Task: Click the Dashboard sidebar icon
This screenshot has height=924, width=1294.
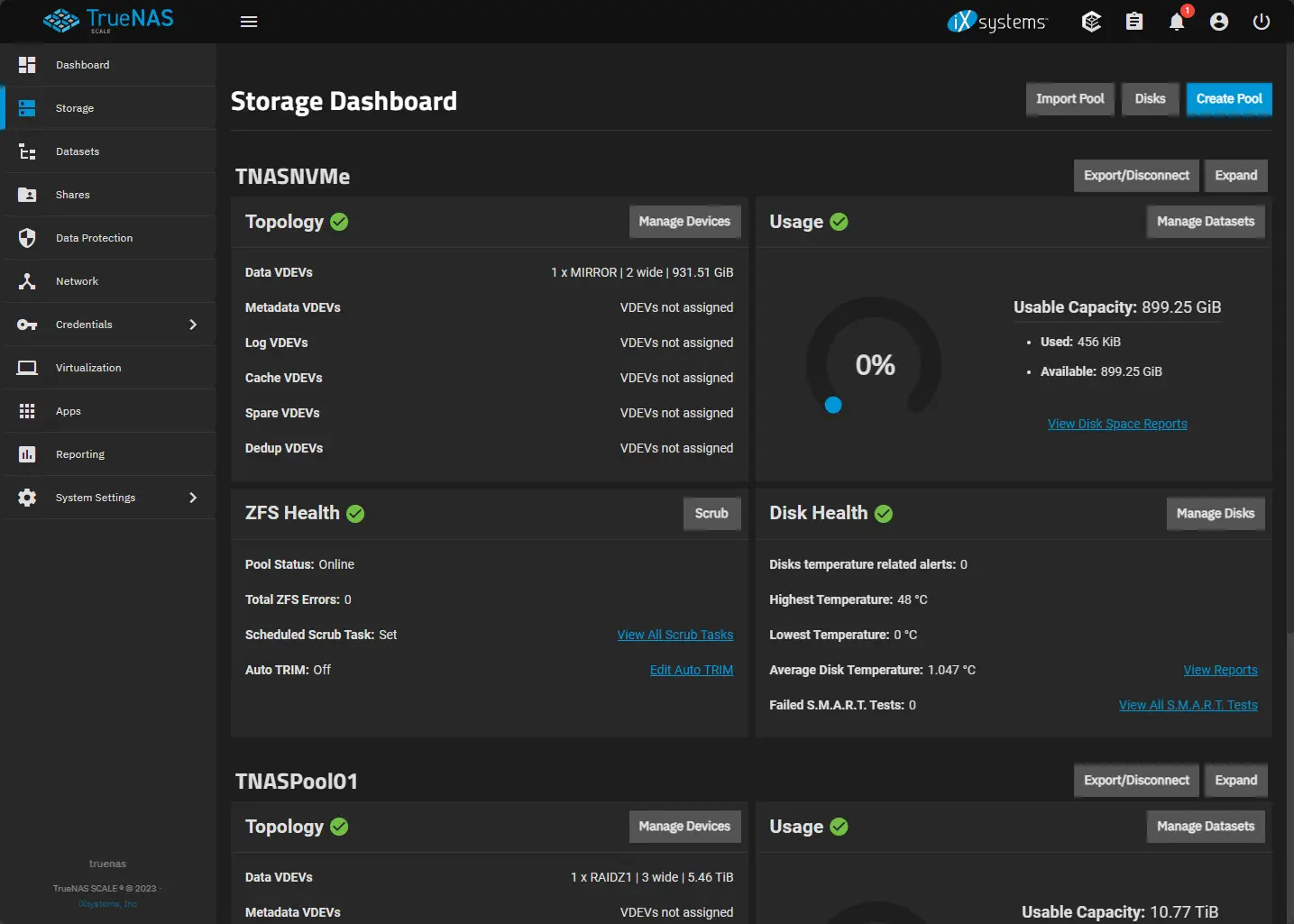Action: [27, 65]
